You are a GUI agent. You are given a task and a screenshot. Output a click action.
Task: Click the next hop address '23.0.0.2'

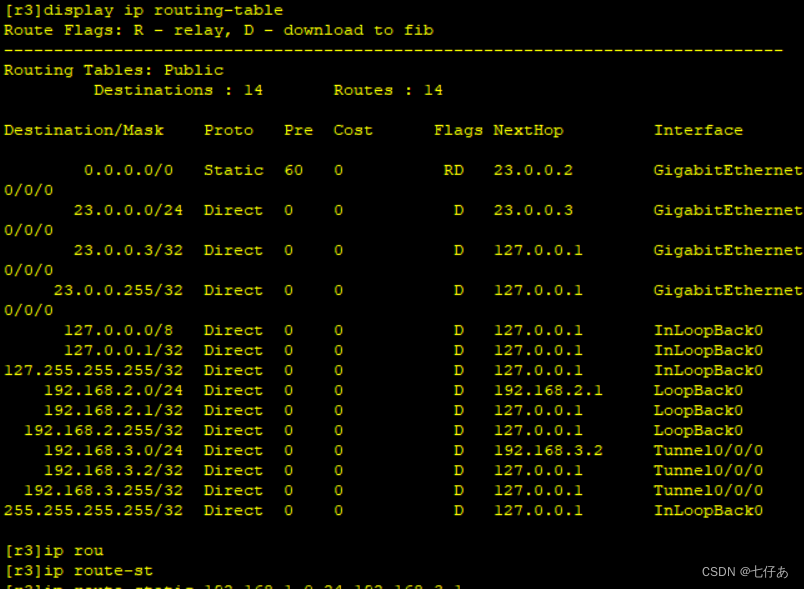coord(532,170)
